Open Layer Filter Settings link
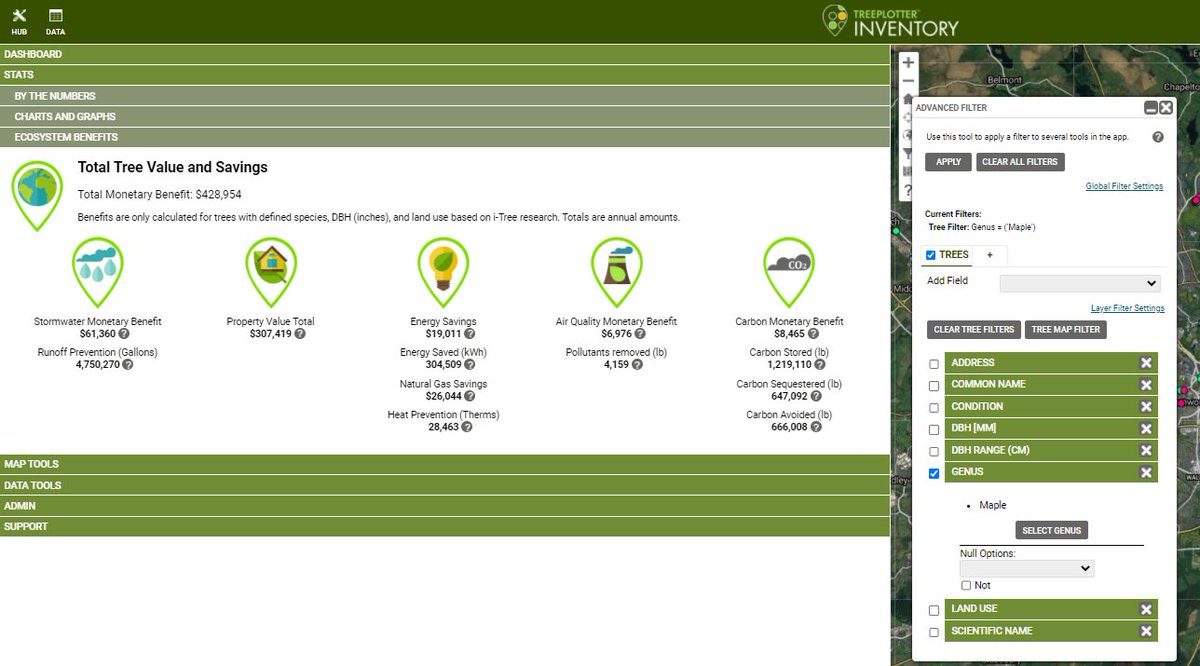The image size is (1200, 666). 1127,308
